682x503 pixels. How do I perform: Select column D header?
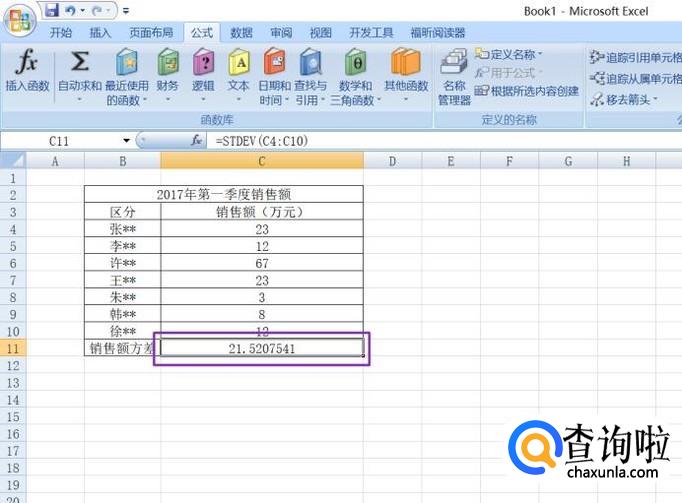[x=392, y=161]
